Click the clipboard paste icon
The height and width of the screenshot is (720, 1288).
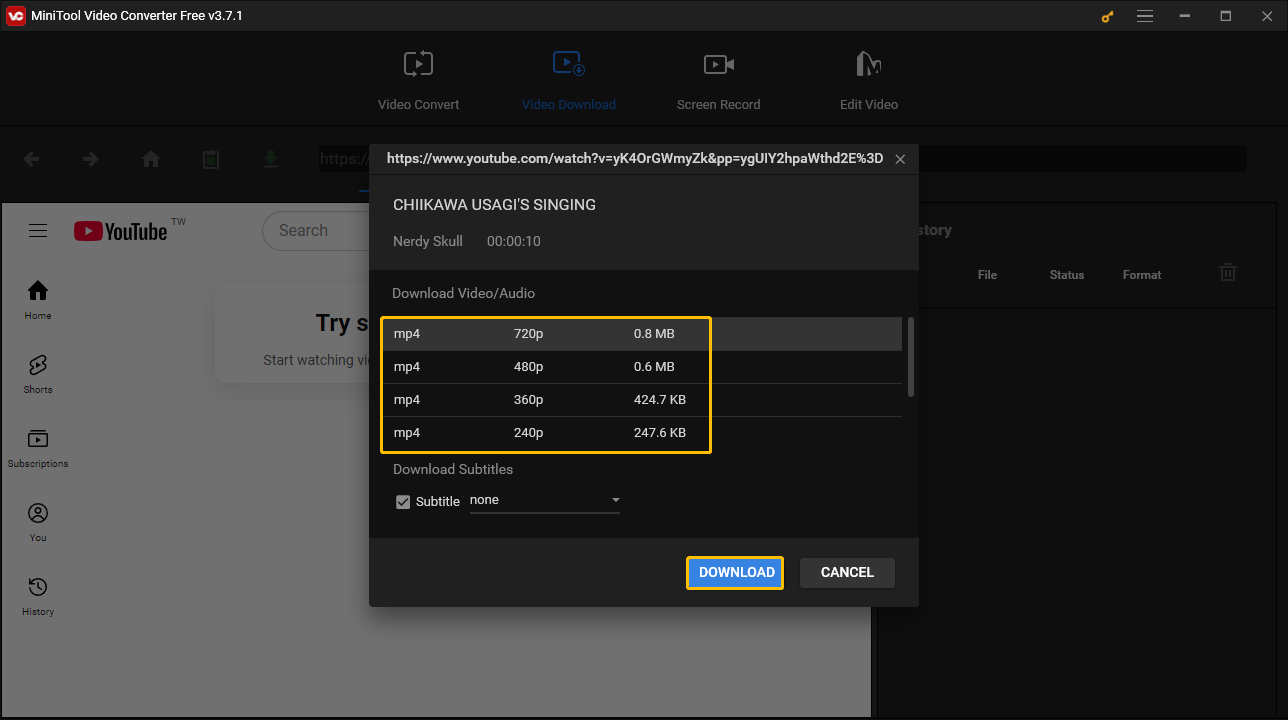(x=211, y=159)
